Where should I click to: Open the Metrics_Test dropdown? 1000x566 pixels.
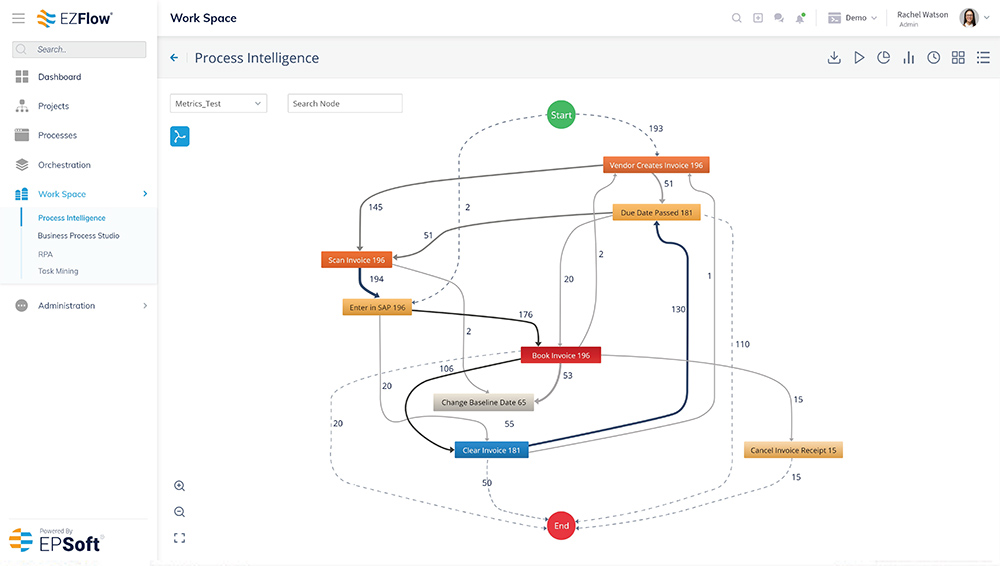pos(218,103)
